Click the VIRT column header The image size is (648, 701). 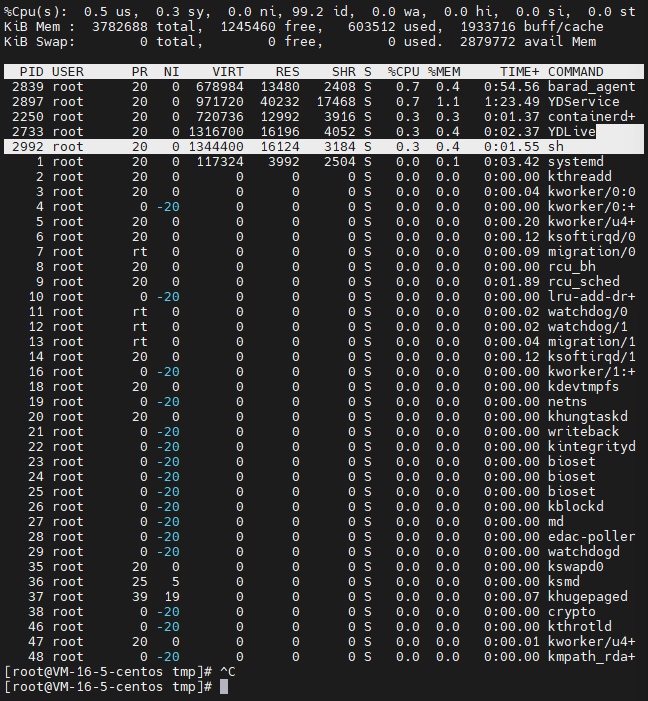[228, 72]
